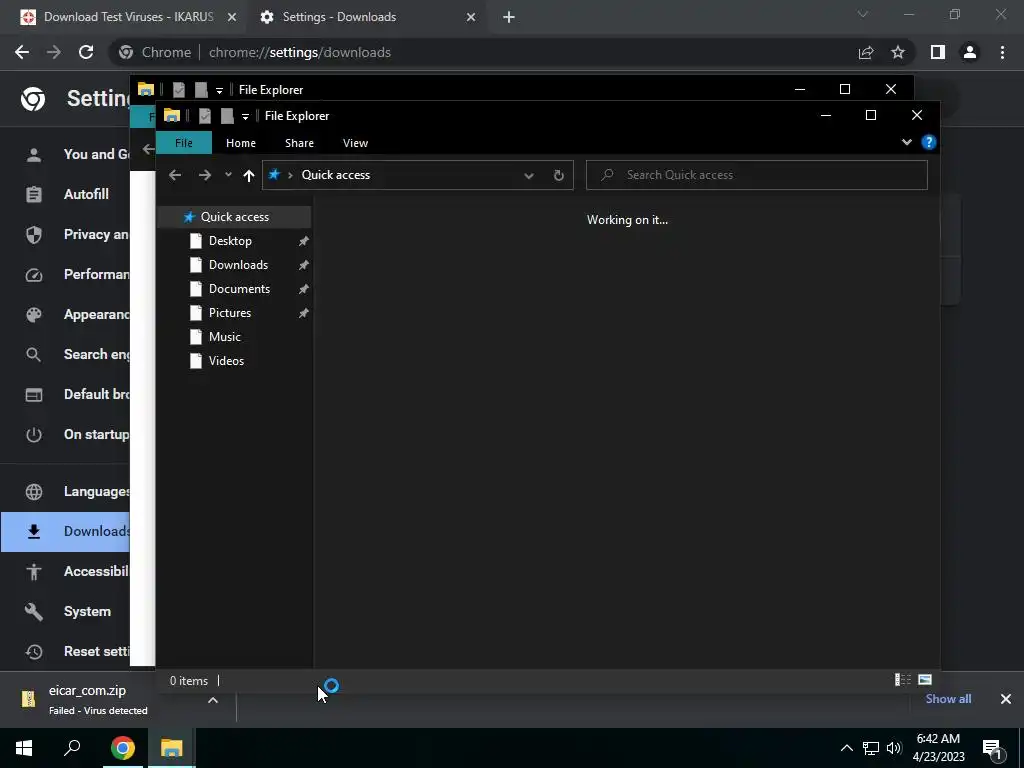Expand address bar history dropdown

529,175
